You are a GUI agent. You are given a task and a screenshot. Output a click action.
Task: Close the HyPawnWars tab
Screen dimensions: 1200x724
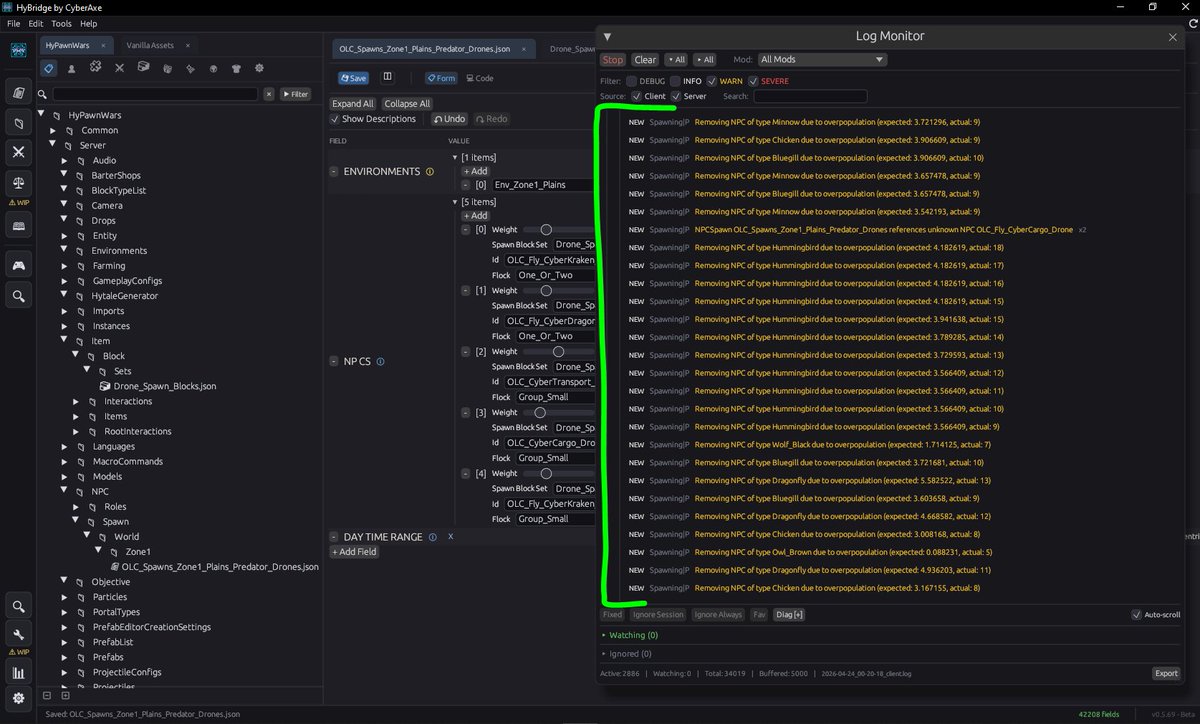click(104, 46)
